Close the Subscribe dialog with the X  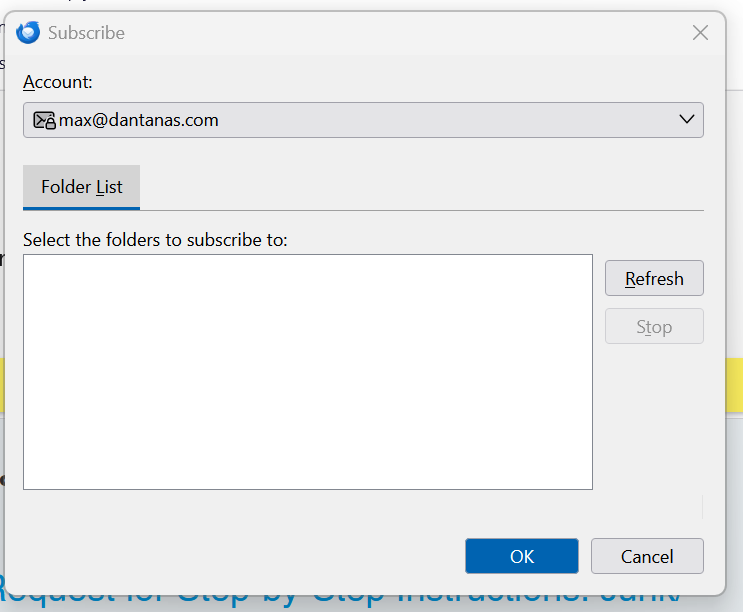tap(700, 33)
